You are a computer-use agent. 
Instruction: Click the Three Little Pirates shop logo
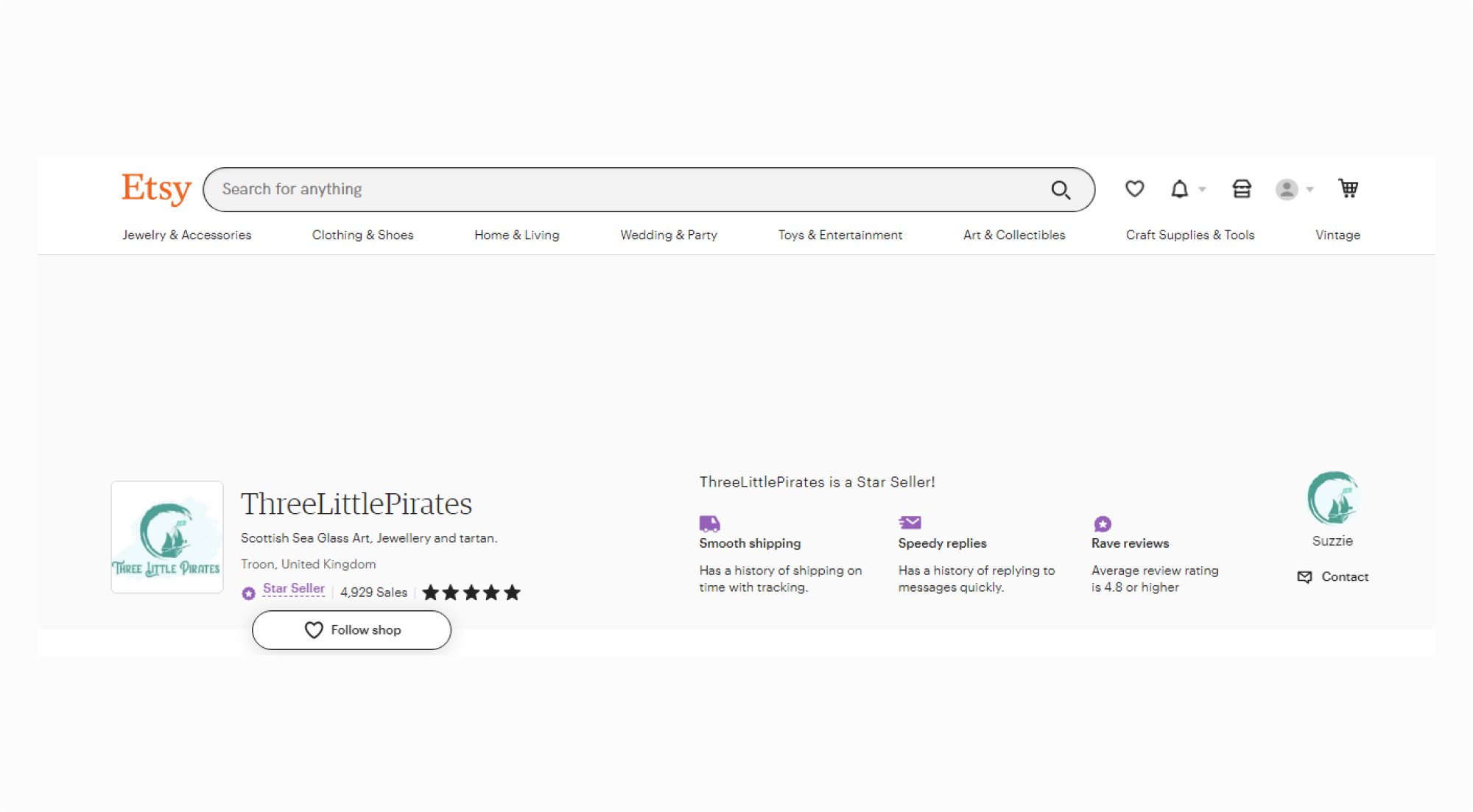click(167, 537)
